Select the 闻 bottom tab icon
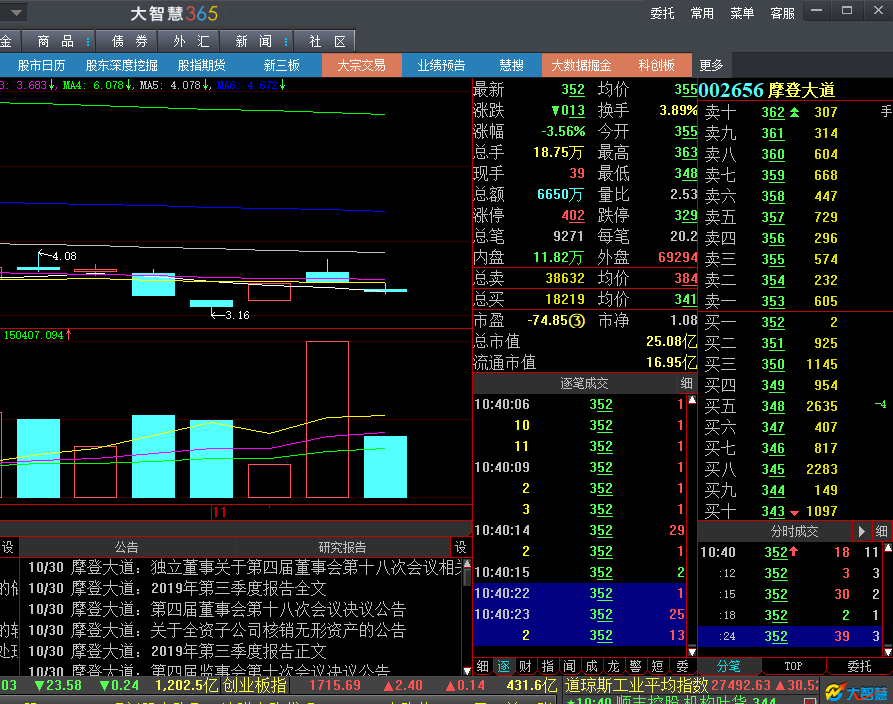The height and width of the screenshot is (704, 893). tap(570, 666)
